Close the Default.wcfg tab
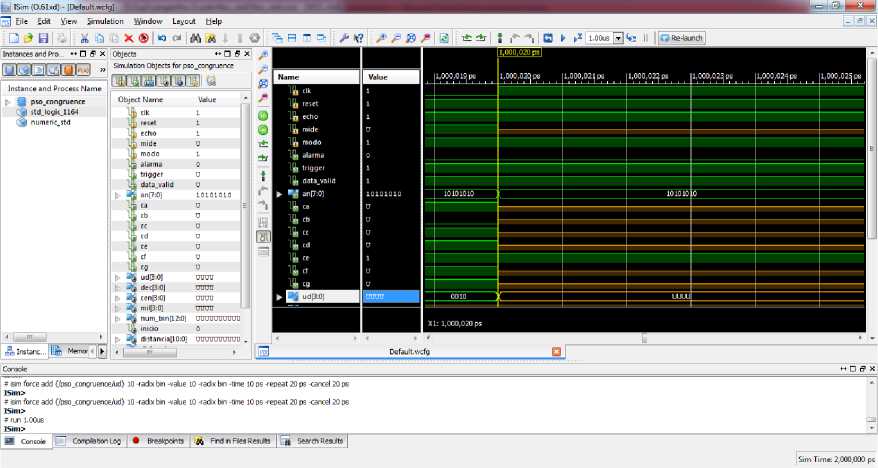Image resolution: width=878 pixels, height=468 pixels. pyautogui.click(x=557, y=352)
